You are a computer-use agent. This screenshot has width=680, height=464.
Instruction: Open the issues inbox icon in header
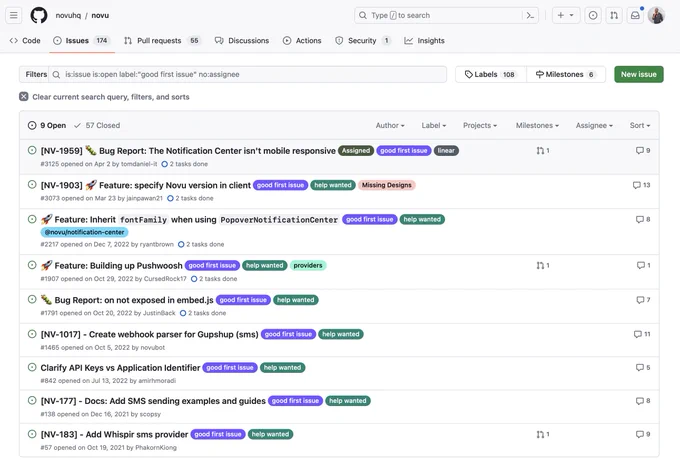pos(592,15)
